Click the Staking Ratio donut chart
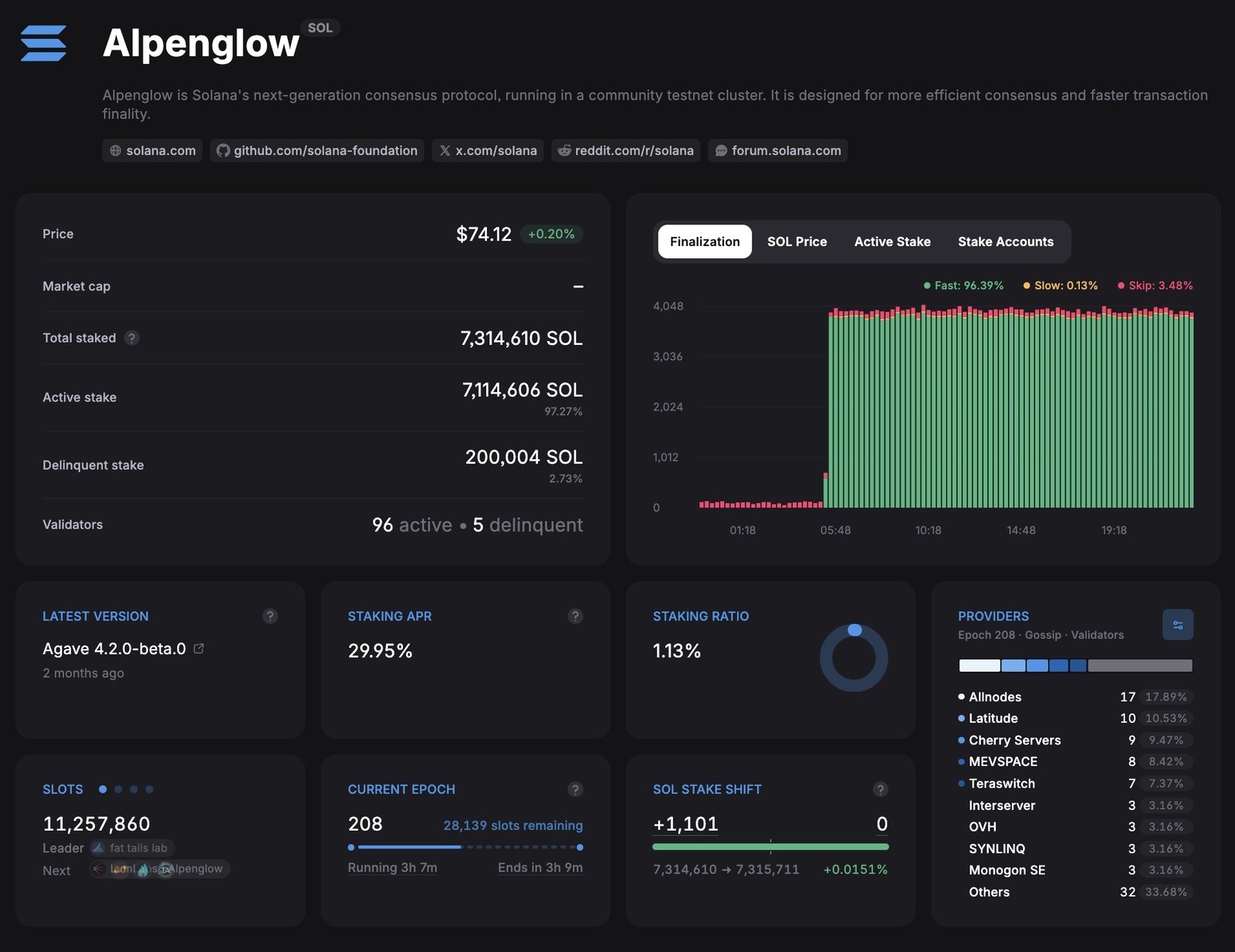The width and height of the screenshot is (1235, 952). pos(854,657)
